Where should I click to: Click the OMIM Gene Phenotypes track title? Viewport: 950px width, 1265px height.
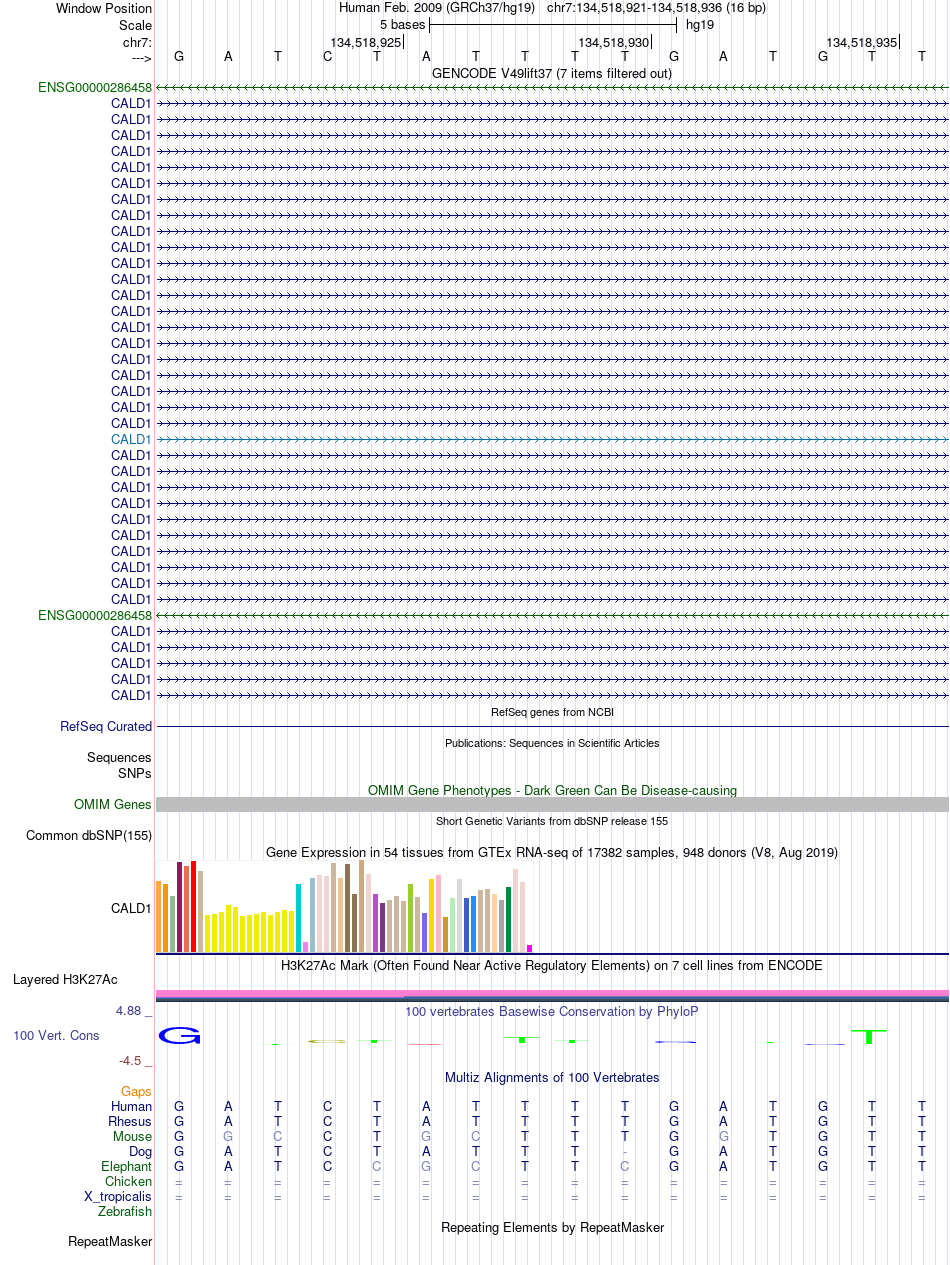click(552, 790)
